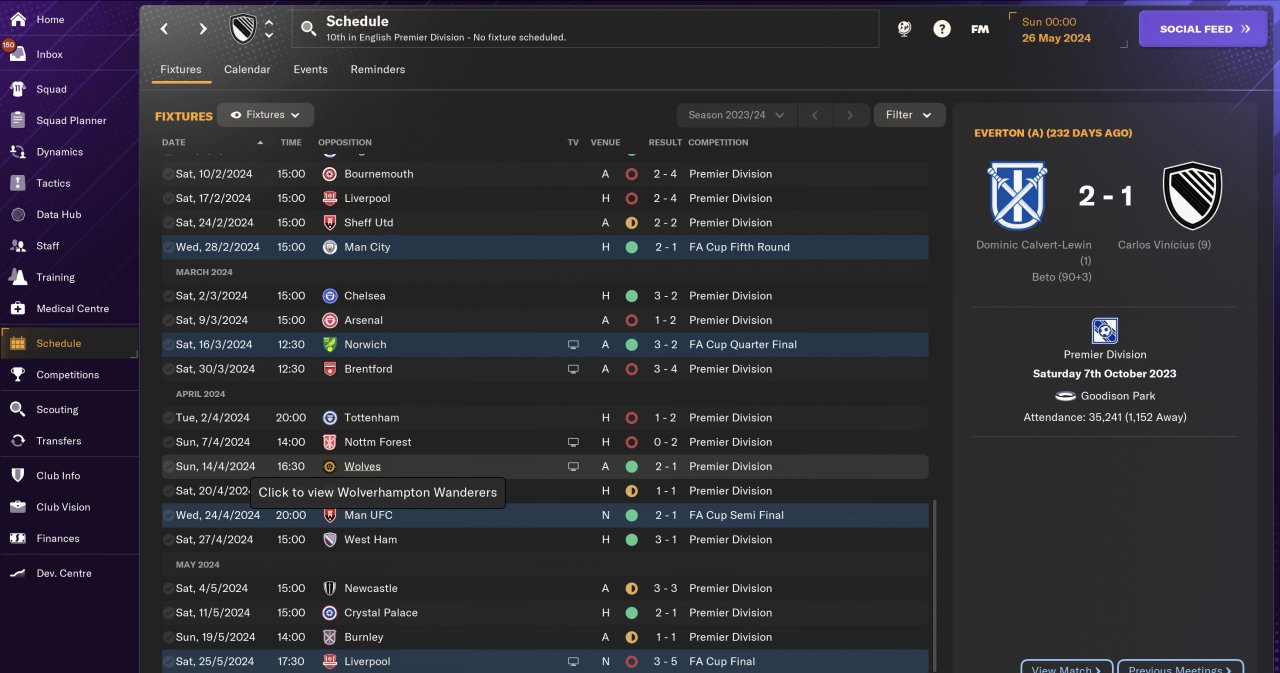This screenshot has width=1280, height=673.
Task: Click the club crest in top bar
Action: click(243, 29)
